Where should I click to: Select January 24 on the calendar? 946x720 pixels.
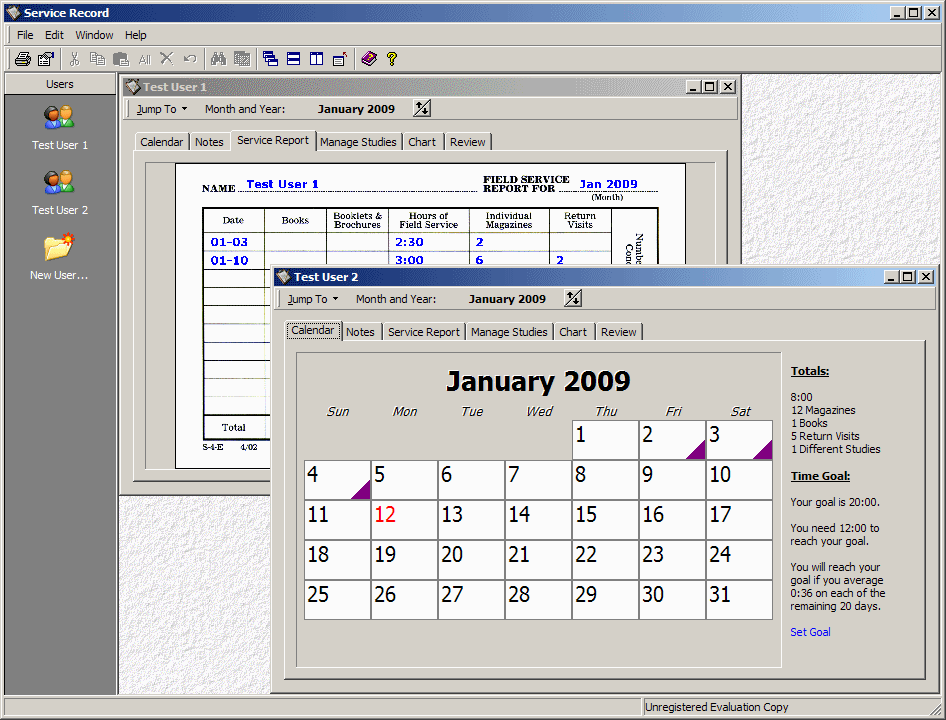point(739,559)
